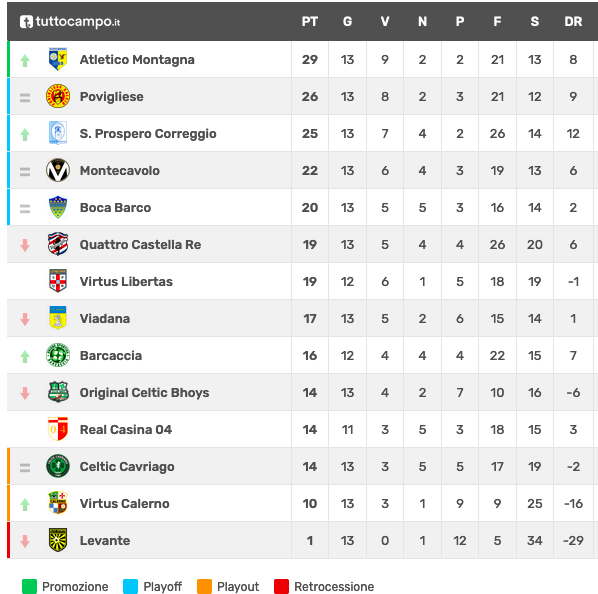Click the tuttocampo.it logo in header
This screenshot has width=598, height=594.
tap(70, 22)
